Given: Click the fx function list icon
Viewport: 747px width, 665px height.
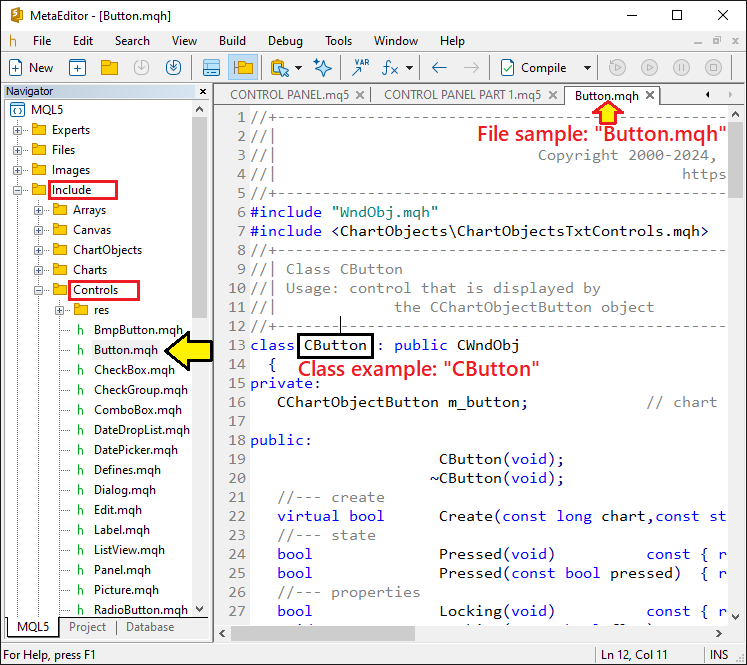Looking at the screenshot, I should pyautogui.click(x=390, y=68).
